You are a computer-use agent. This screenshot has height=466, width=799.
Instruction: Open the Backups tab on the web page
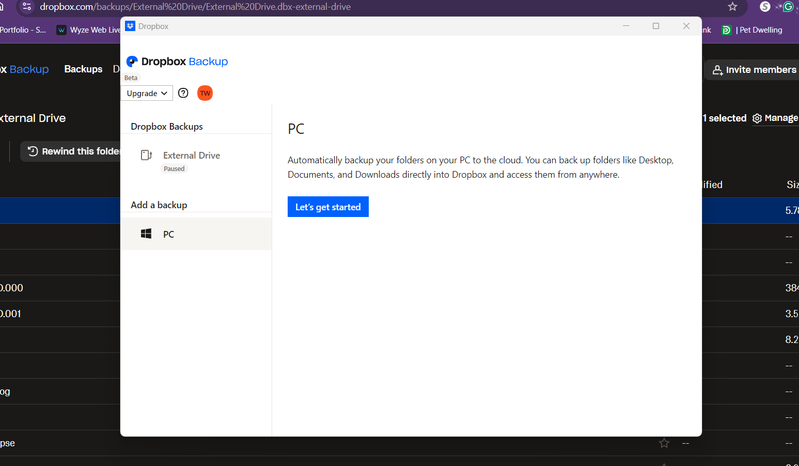coord(83,69)
